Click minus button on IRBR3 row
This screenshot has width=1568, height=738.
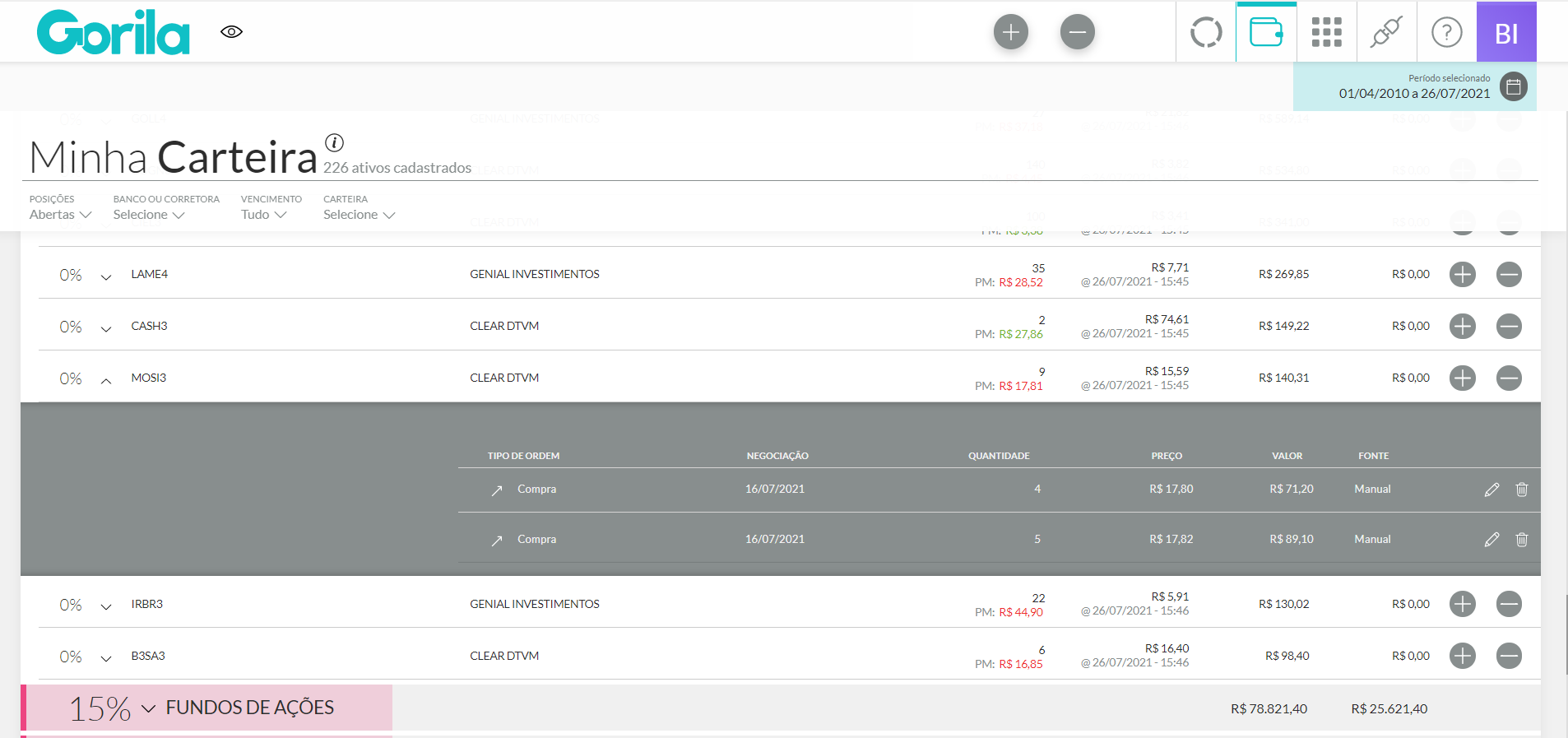coord(1509,605)
